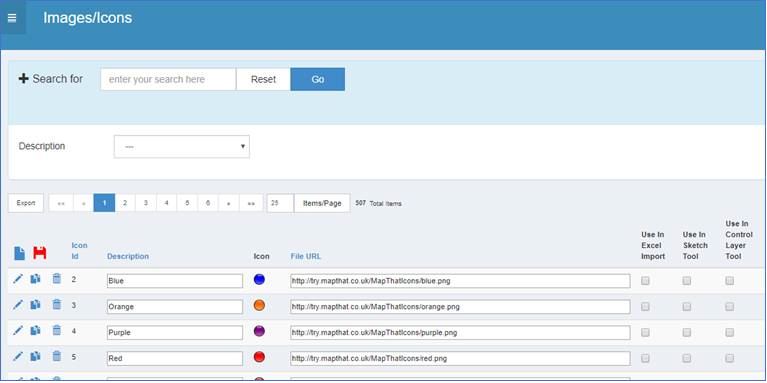Click the Export button
Screen dimensions: 767x383
[26, 203]
